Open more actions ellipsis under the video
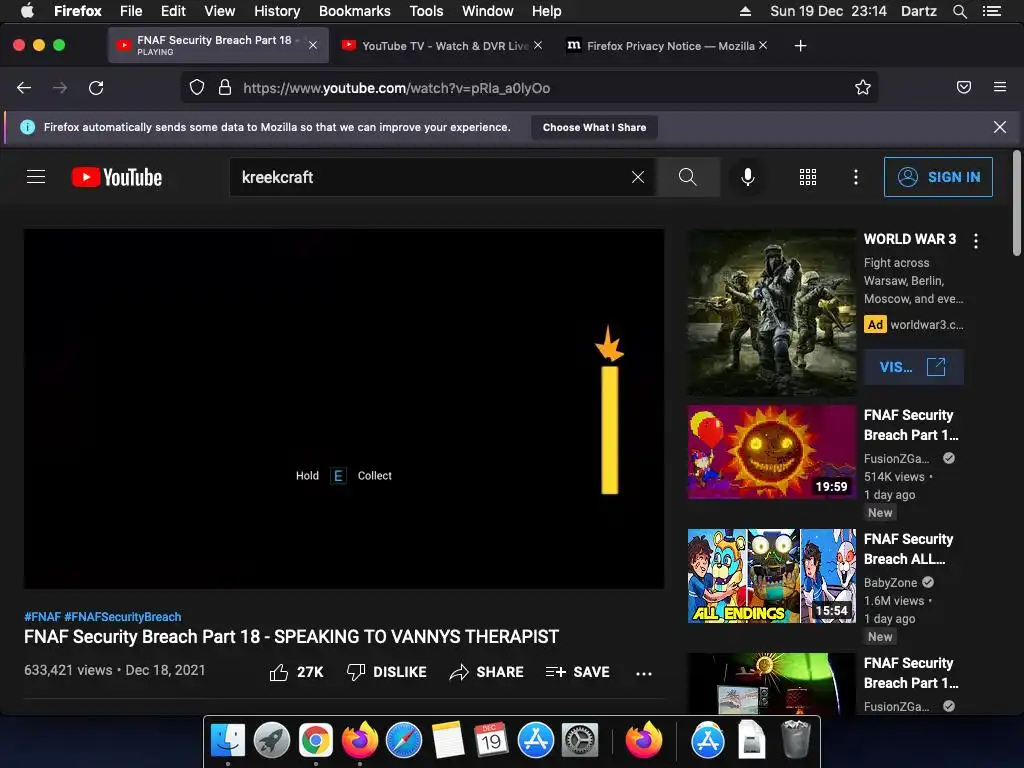This screenshot has width=1024, height=768. click(644, 673)
